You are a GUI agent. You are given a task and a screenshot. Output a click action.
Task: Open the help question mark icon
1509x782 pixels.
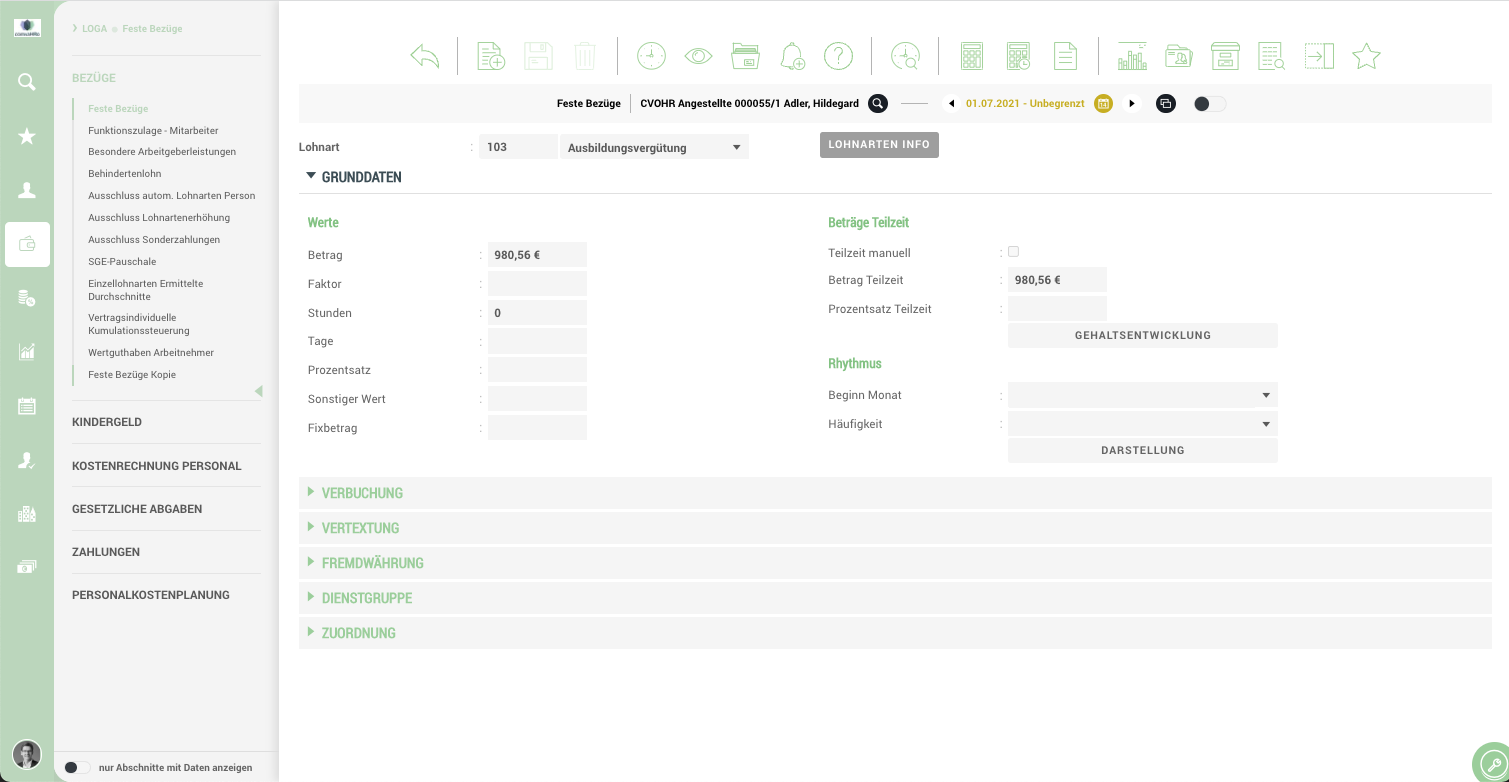[838, 56]
